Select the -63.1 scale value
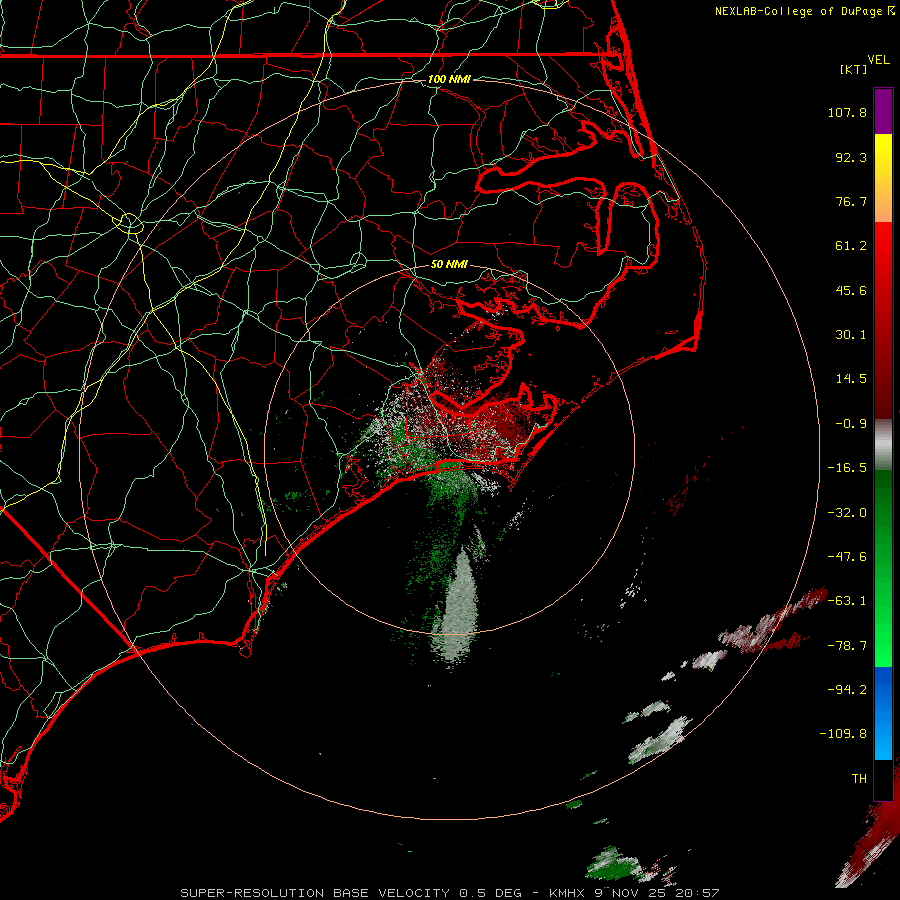Viewport: 900px width, 900px height. (x=847, y=601)
